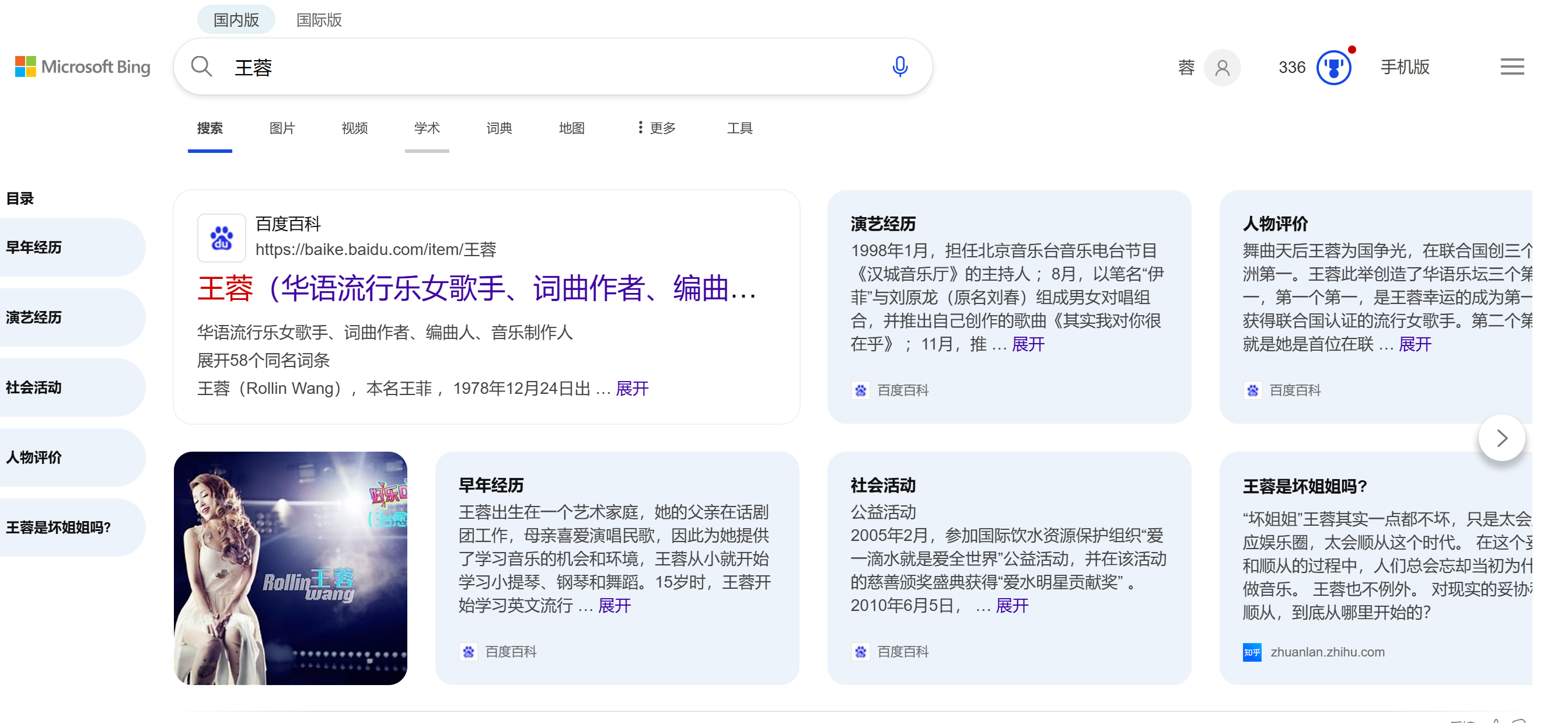
Task: Open the 学术 tab
Action: point(427,128)
